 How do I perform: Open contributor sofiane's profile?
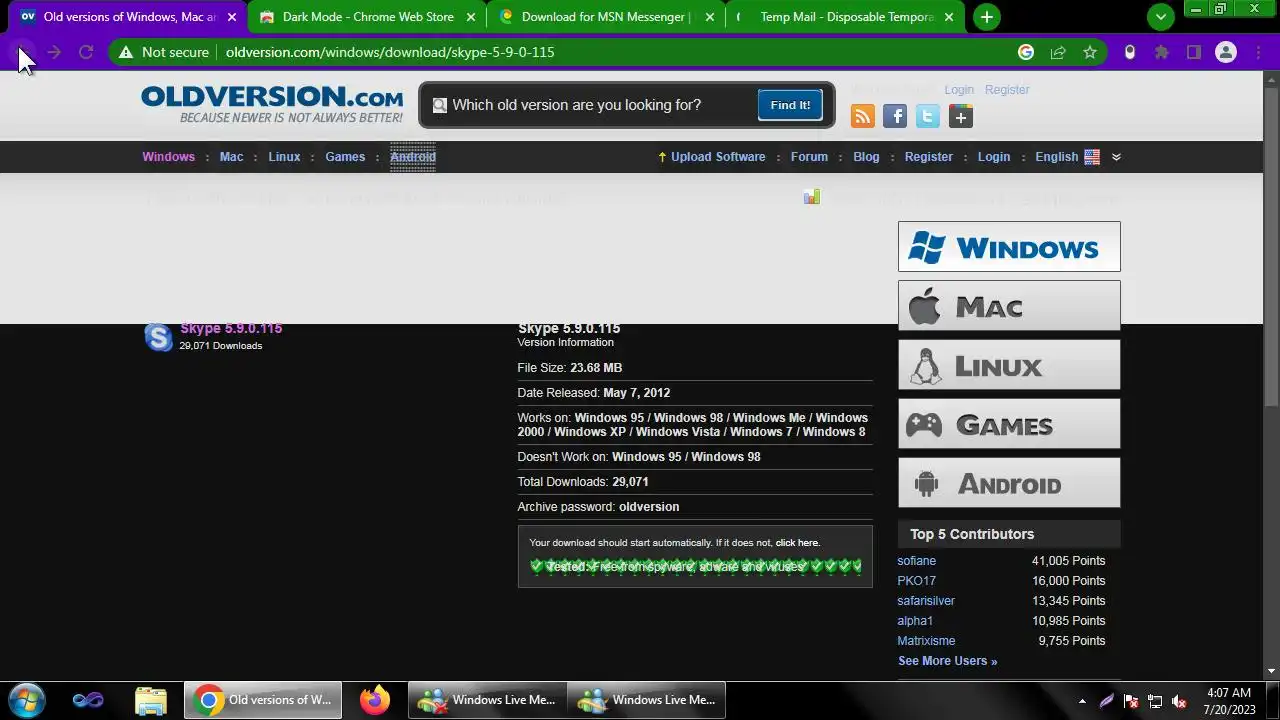(x=917, y=561)
